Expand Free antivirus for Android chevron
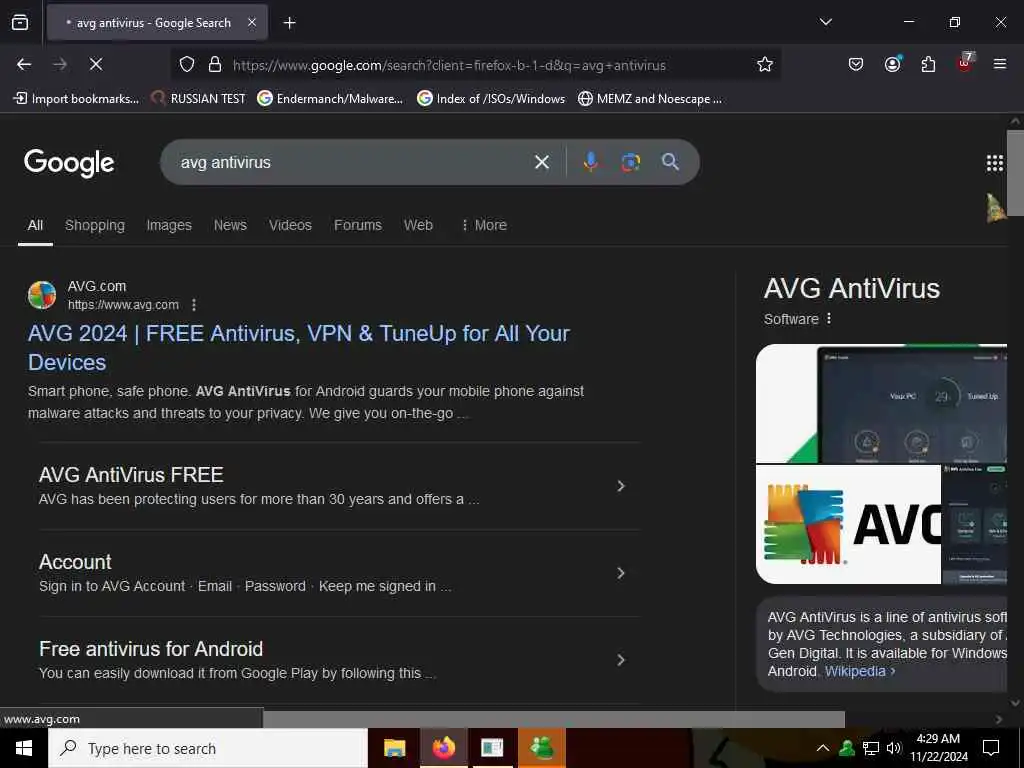This screenshot has height=768, width=1024. click(x=621, y=660)
